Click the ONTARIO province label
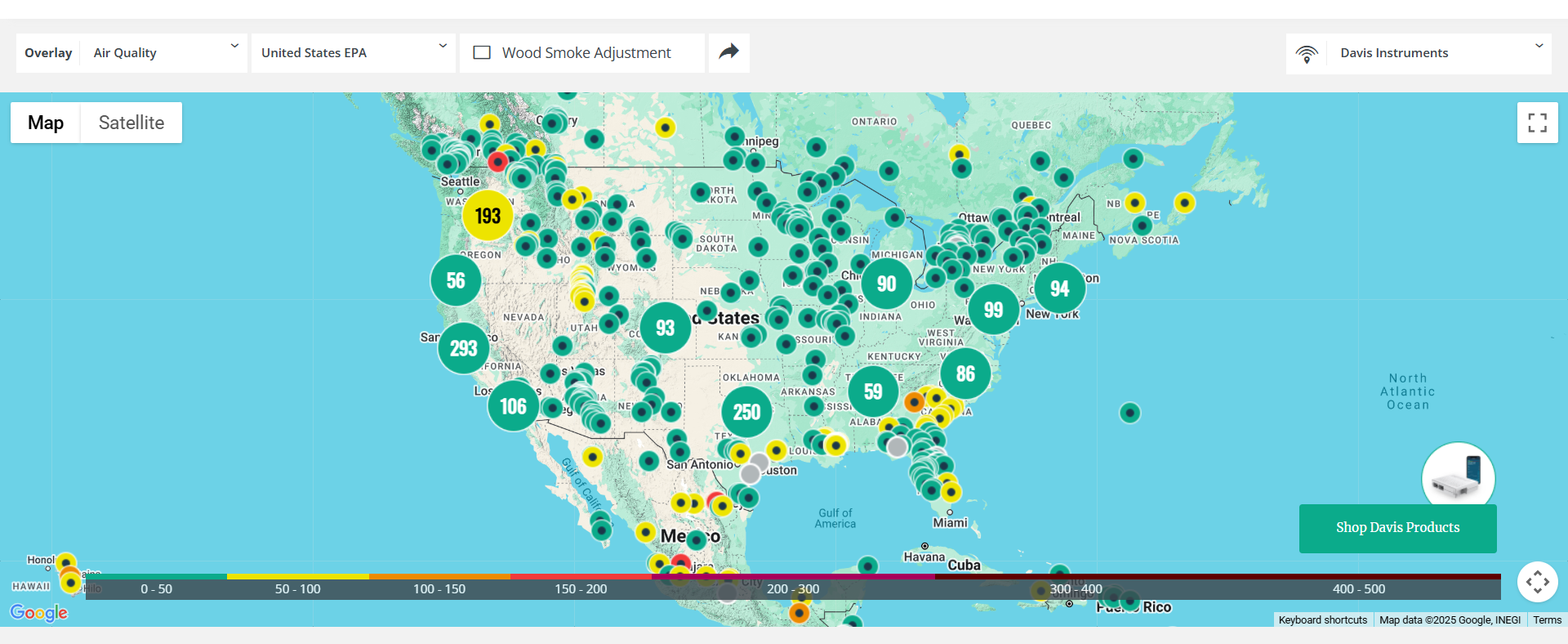The height and width of the screenshot is (644, 1568). tap(875, 122)
